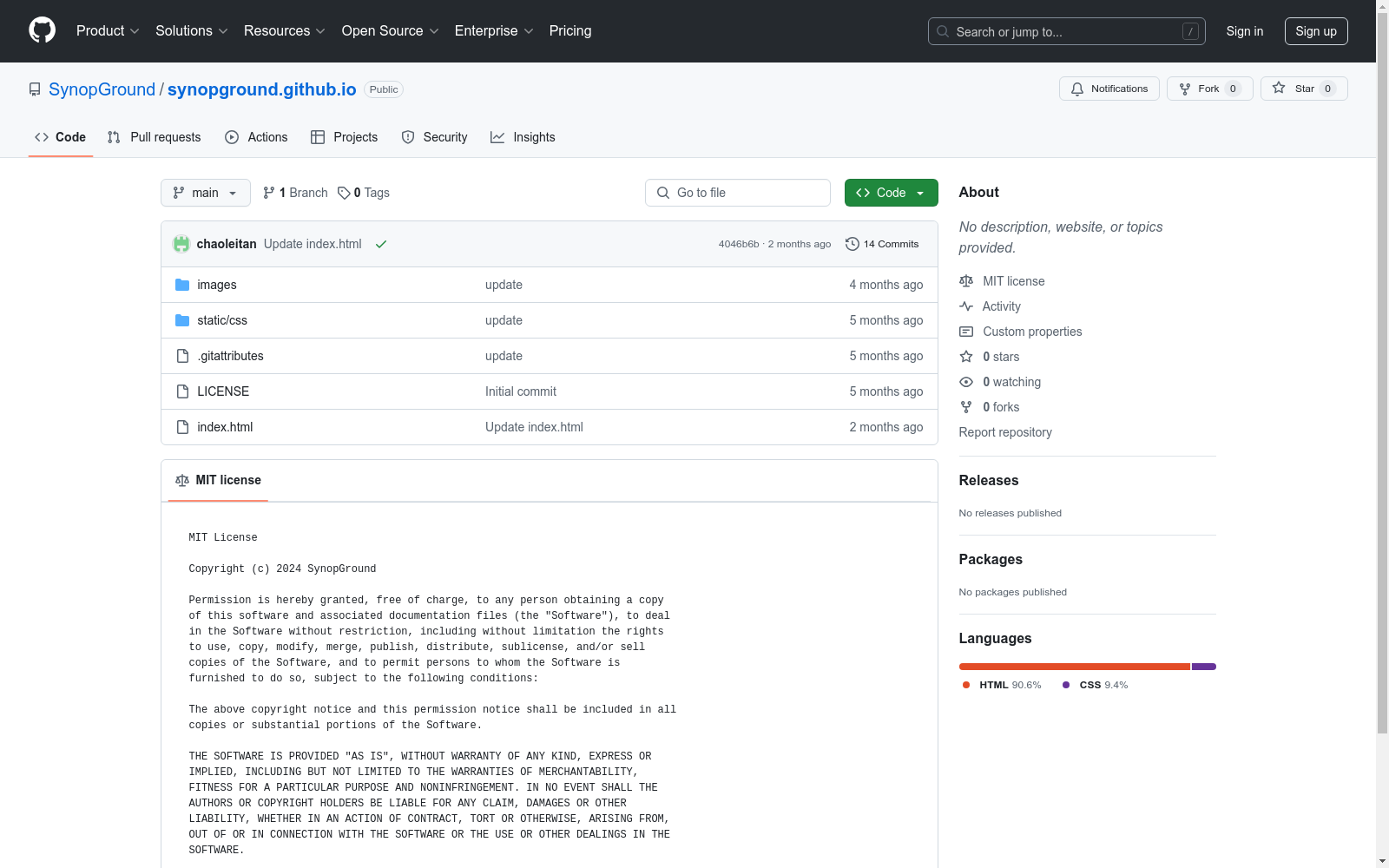1389x868 pixels.
Task: Click the green commit status checkmark
Action: (380, 244)
